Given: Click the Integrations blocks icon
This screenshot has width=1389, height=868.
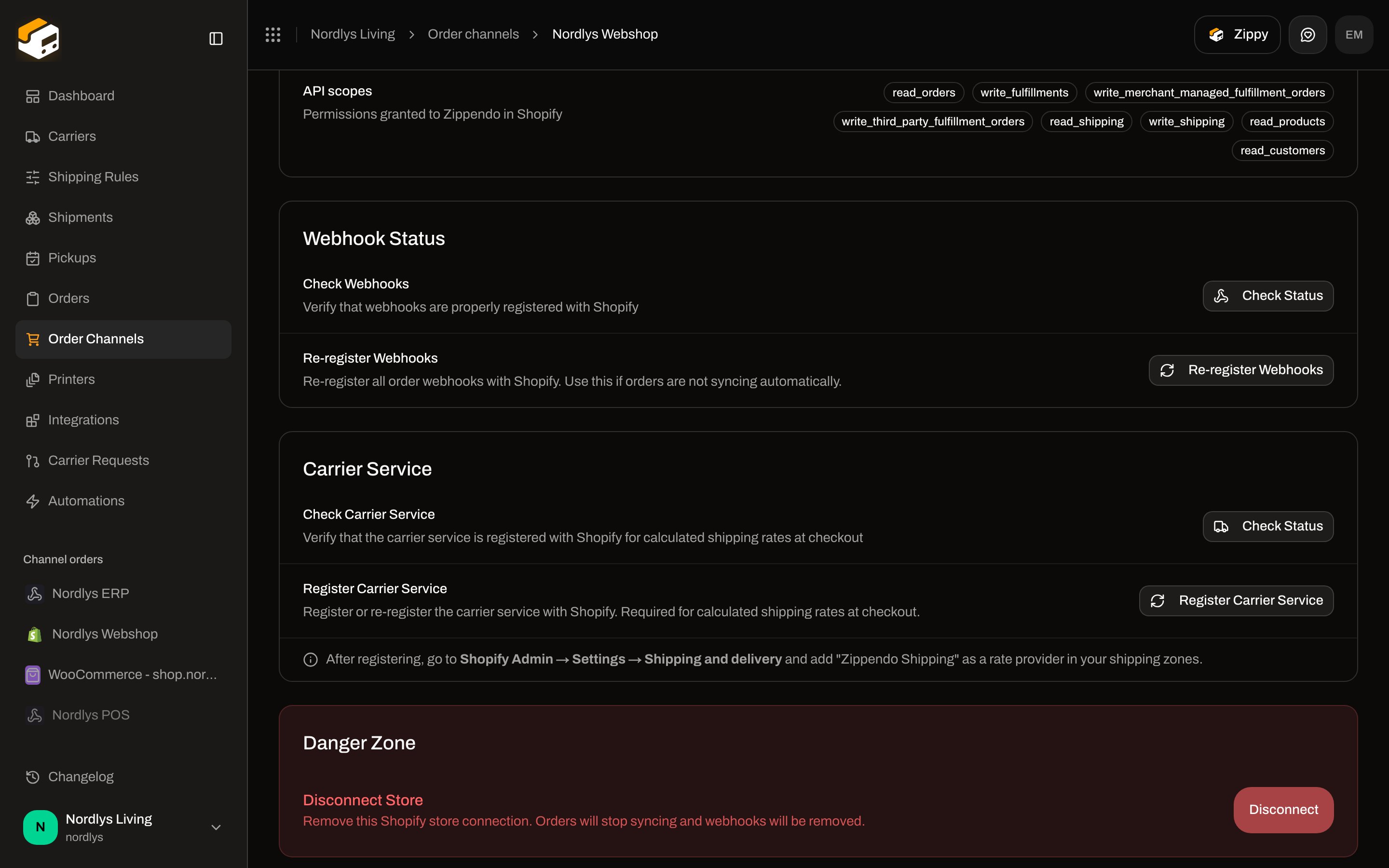Looking at the screenshot, I should 33,420.
